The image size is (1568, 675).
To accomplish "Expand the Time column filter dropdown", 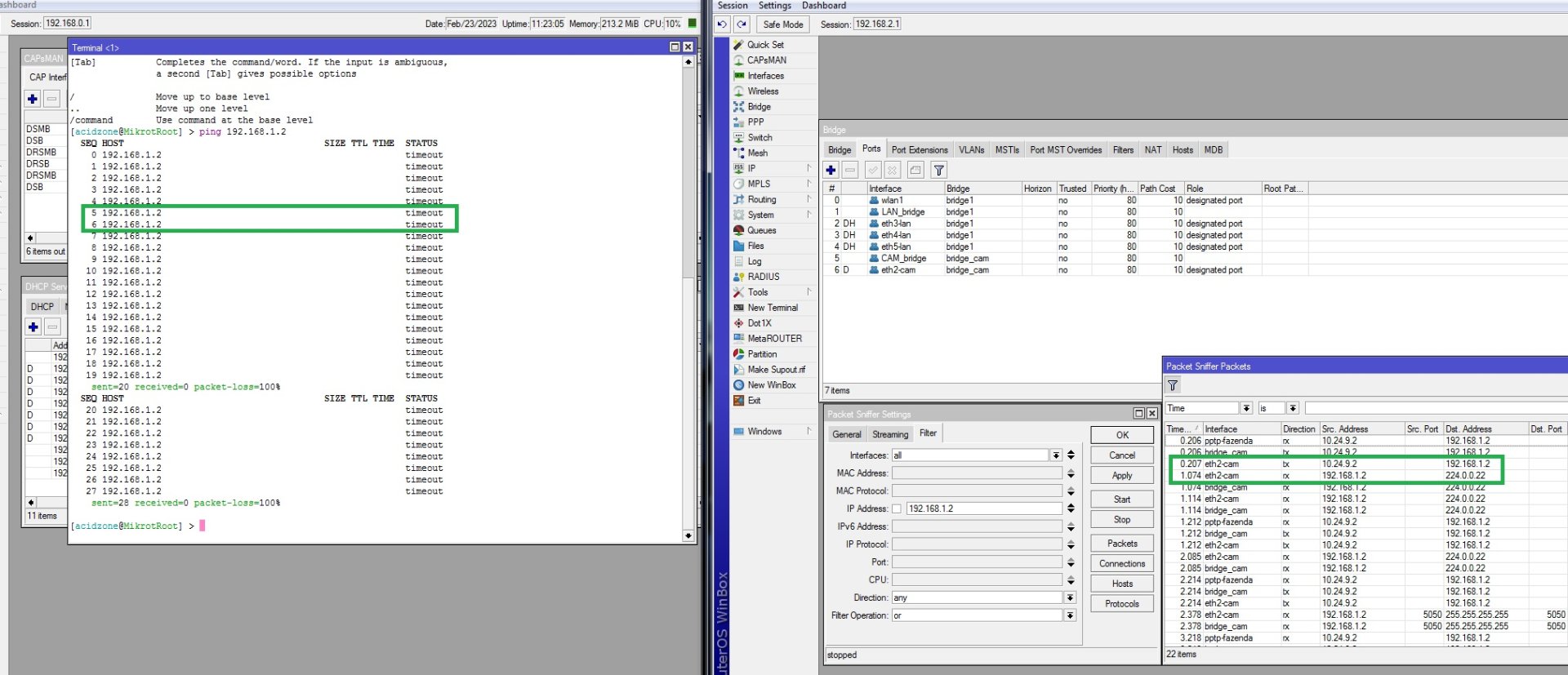I will 1246,408.
